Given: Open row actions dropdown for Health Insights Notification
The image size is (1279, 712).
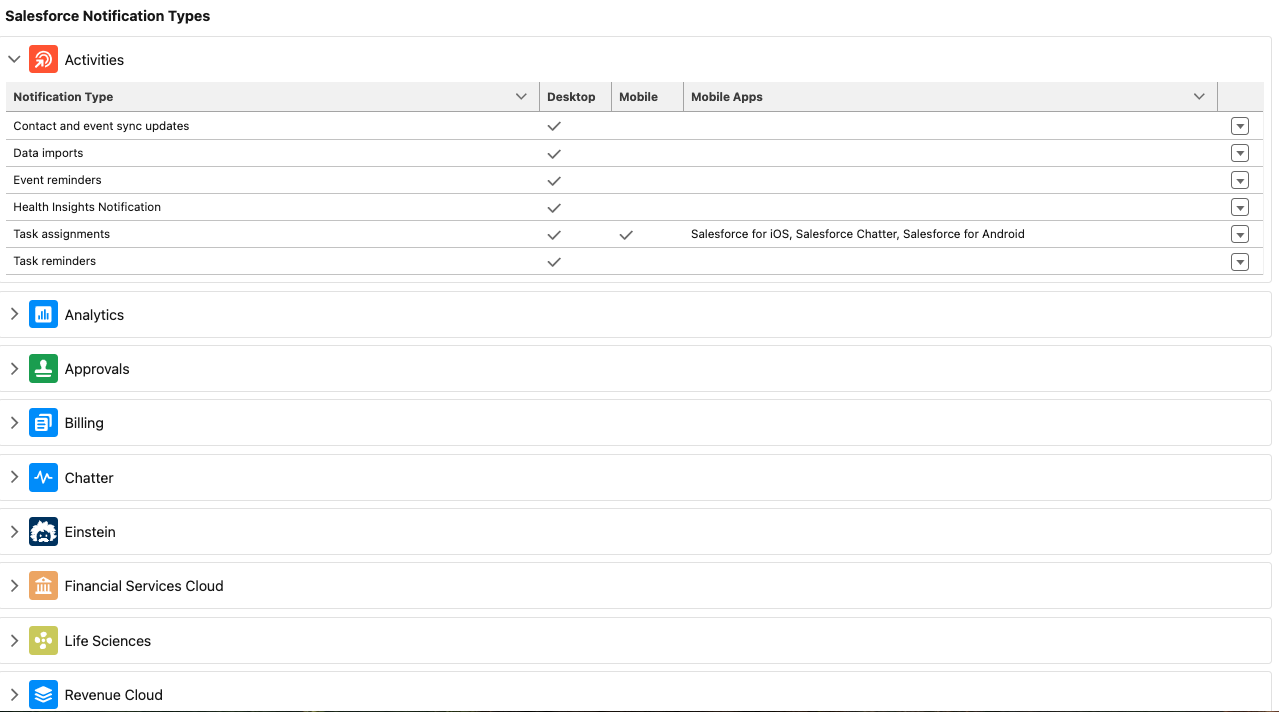Looking at the screenshot, I should coord(1240,208).
